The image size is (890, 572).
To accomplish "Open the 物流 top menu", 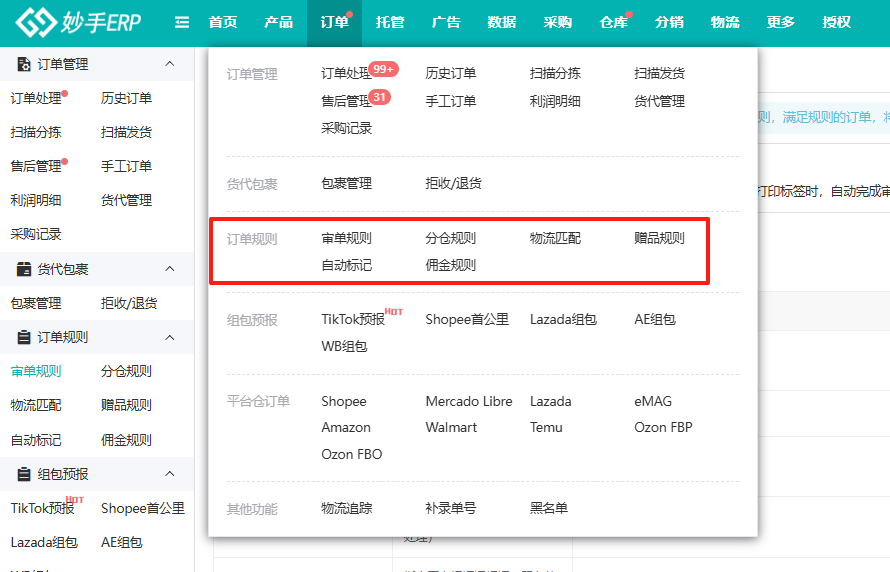I will coord(725,22).
